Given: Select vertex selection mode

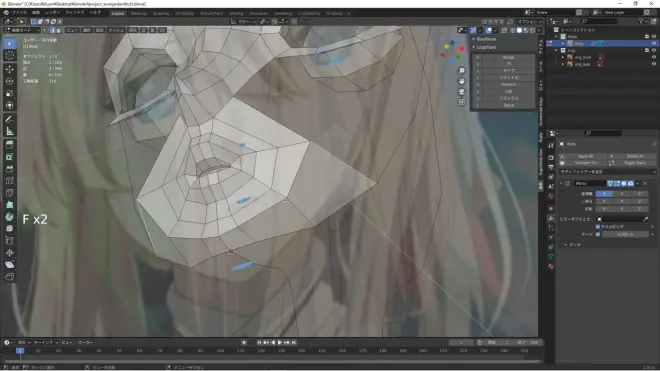Looking at the screenshot, I should click(x=46, y=30).
